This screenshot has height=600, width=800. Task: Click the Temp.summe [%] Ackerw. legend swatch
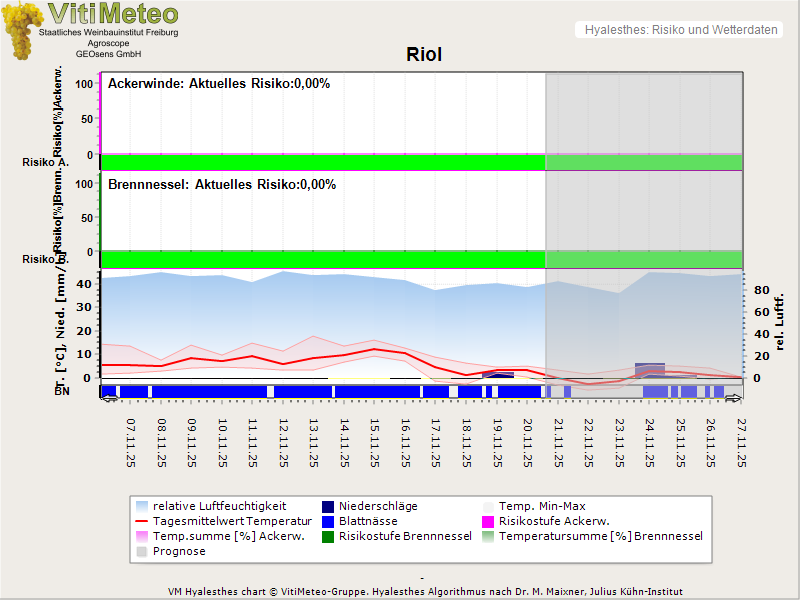142,536
